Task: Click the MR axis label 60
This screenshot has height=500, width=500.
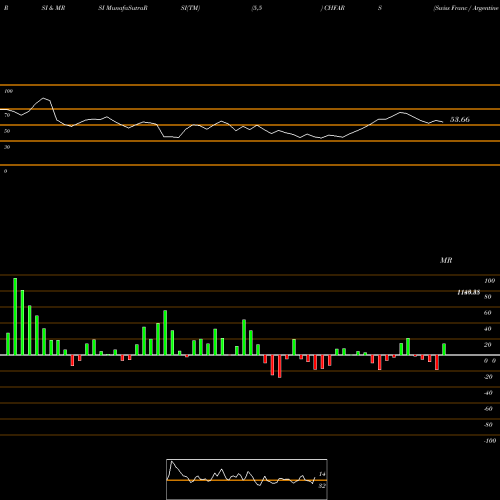Action: pos(488,313)
